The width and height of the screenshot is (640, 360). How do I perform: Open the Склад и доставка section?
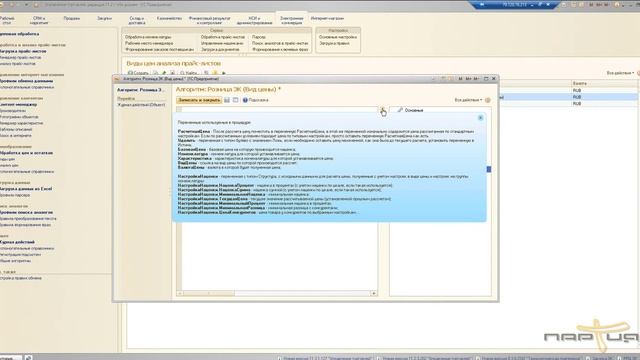[x=137, y=20]
